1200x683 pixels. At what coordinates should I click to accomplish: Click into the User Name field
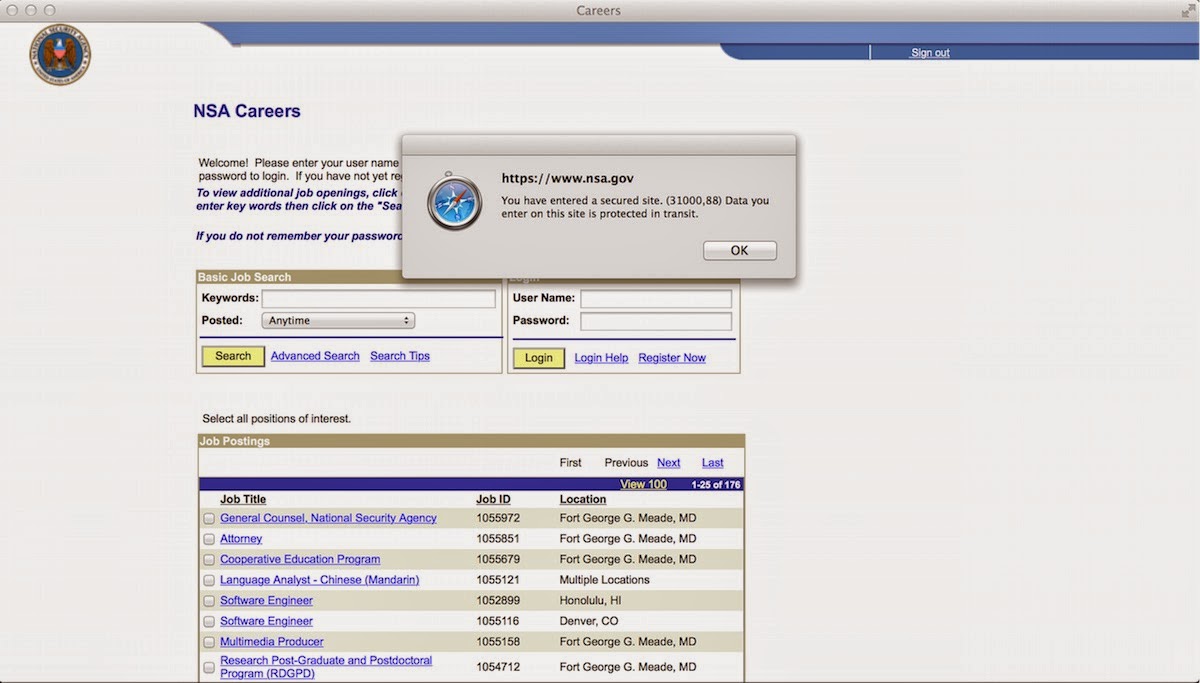pyautogui.click(x=656, y=299)
